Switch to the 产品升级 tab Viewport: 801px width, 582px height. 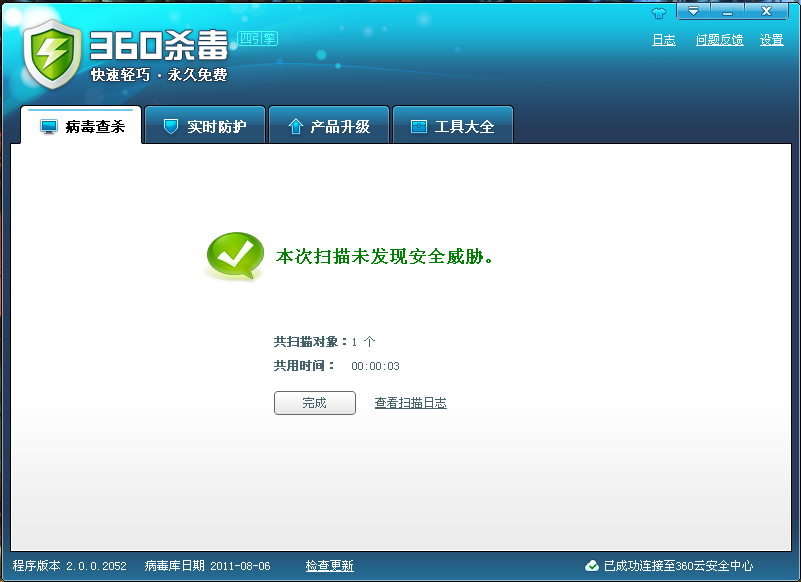click(x=328, y=125)
